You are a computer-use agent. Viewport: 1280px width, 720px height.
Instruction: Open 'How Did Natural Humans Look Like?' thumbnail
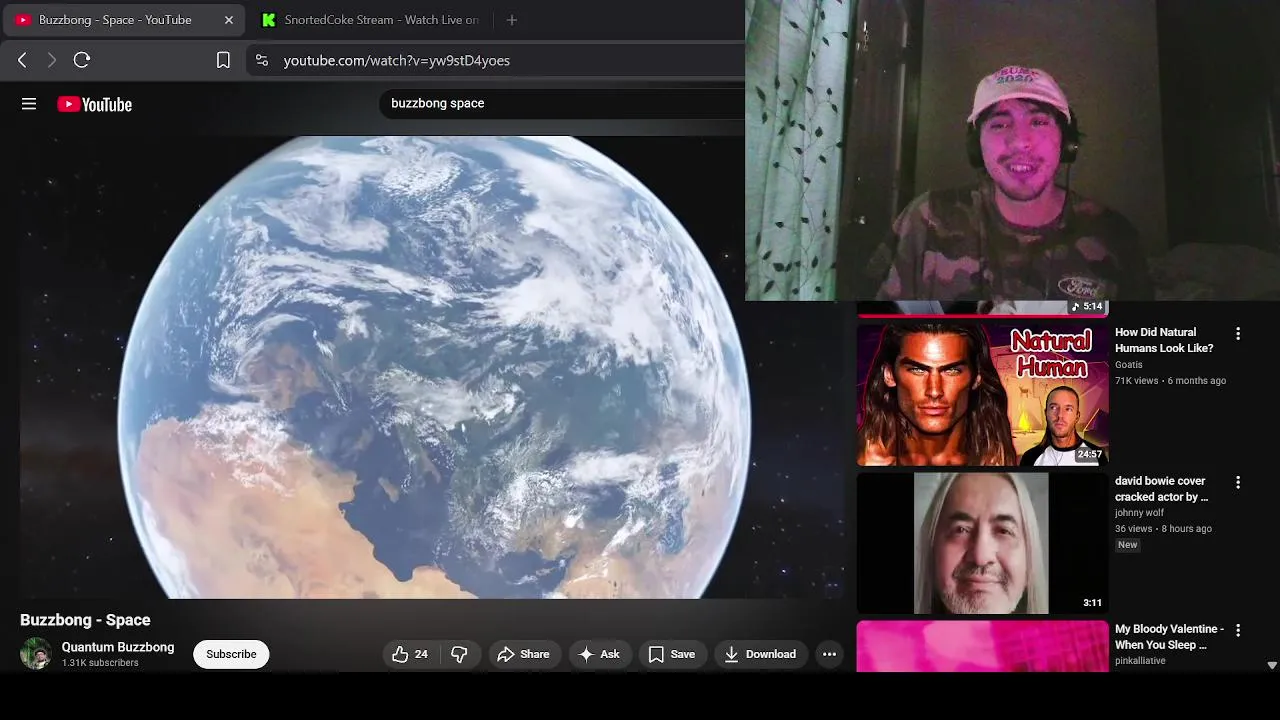point(982,394)
